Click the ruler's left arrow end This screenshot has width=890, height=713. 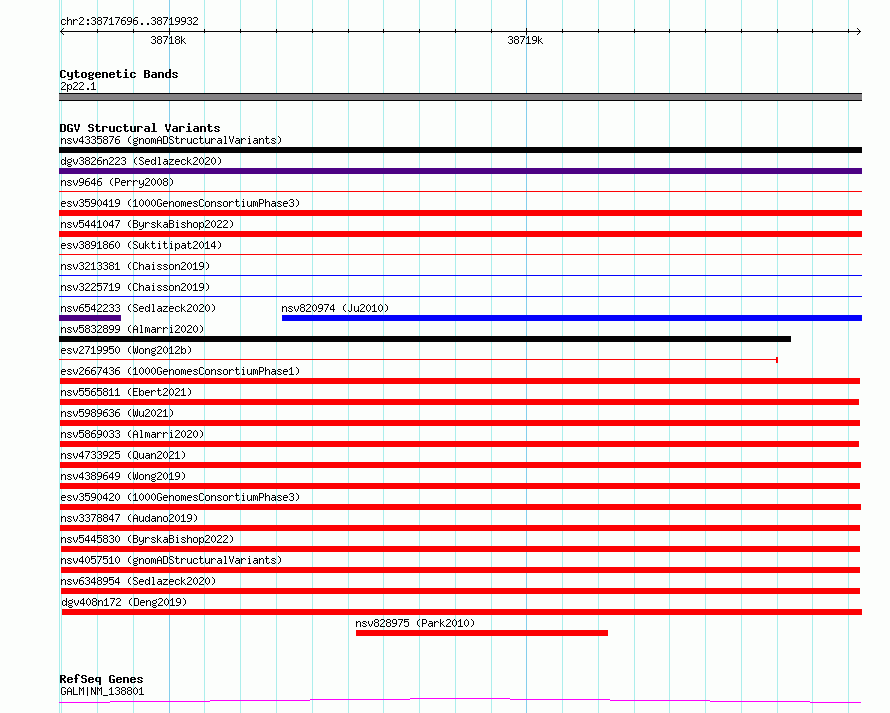(x=62, y=32)
